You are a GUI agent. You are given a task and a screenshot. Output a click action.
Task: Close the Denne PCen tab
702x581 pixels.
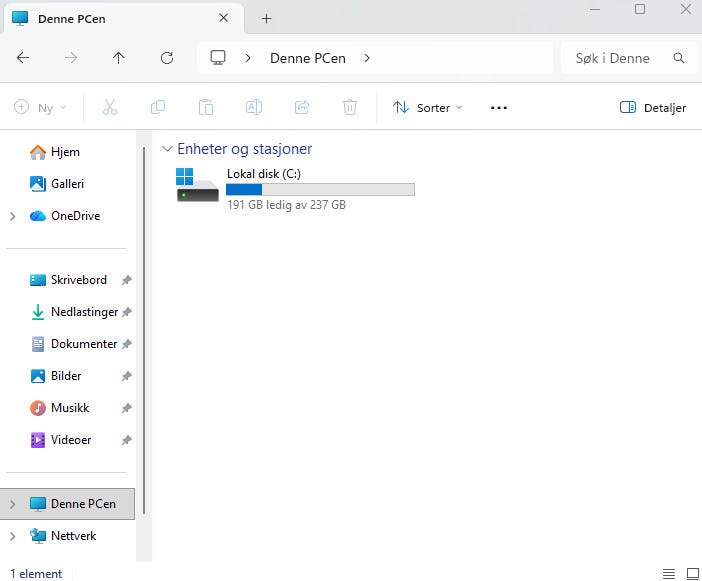223,18
